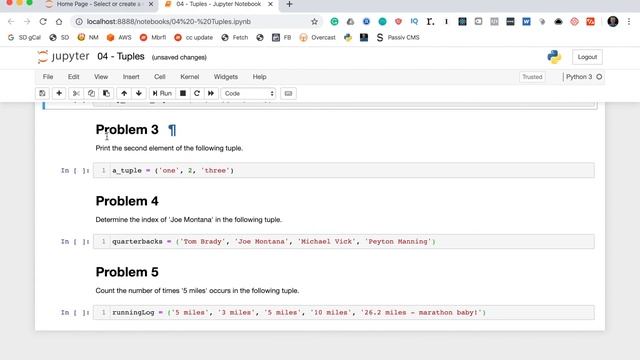Close the 04 - Tuples browser tab
Screen dimensions: 640x360
pyautogui.click(x=270, y=4)
